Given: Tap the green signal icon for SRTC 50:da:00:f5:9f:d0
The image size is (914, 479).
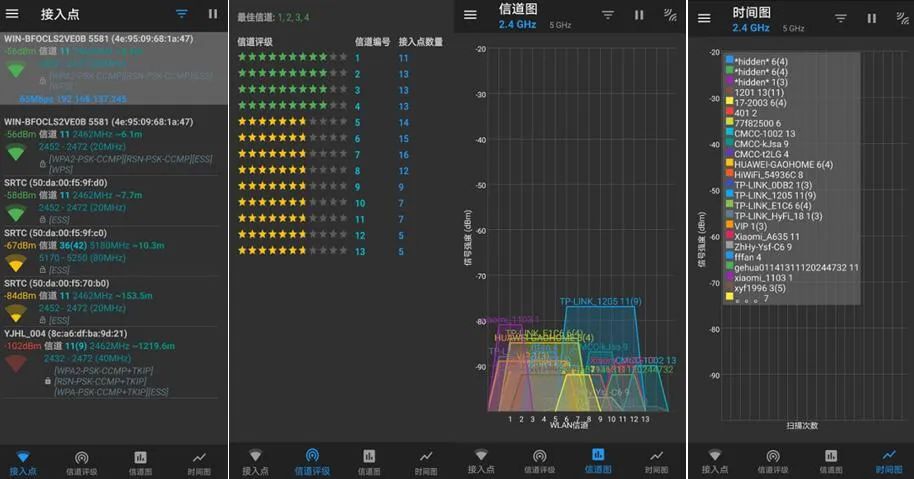Looking at the screenshot, I should point(16,213).
